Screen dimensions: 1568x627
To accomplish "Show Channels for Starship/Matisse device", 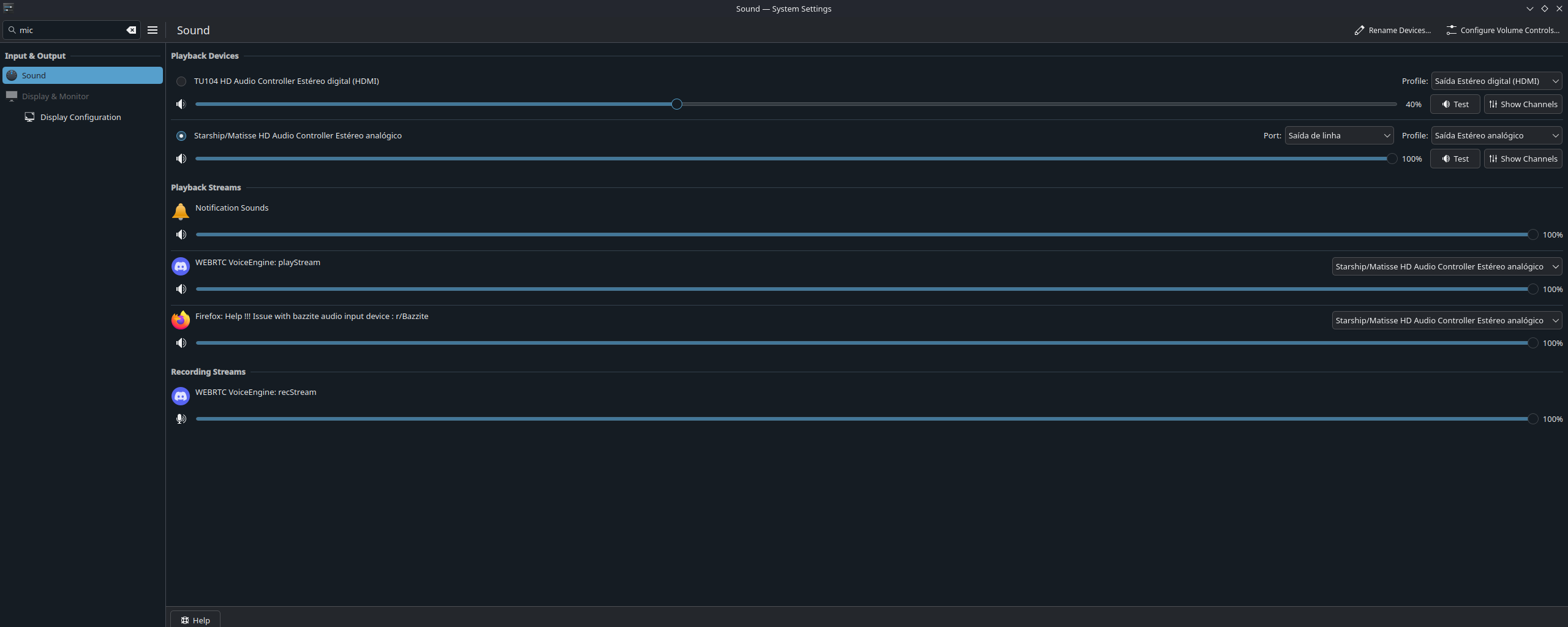I will (x=1523, y=159).
